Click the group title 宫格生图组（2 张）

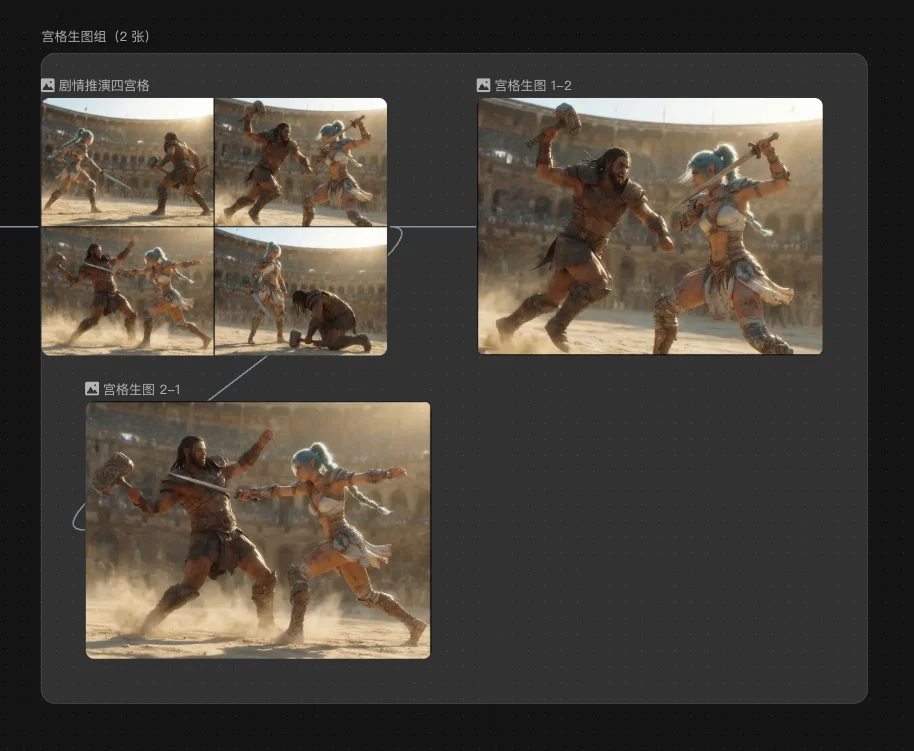click(x=96, y=36)
